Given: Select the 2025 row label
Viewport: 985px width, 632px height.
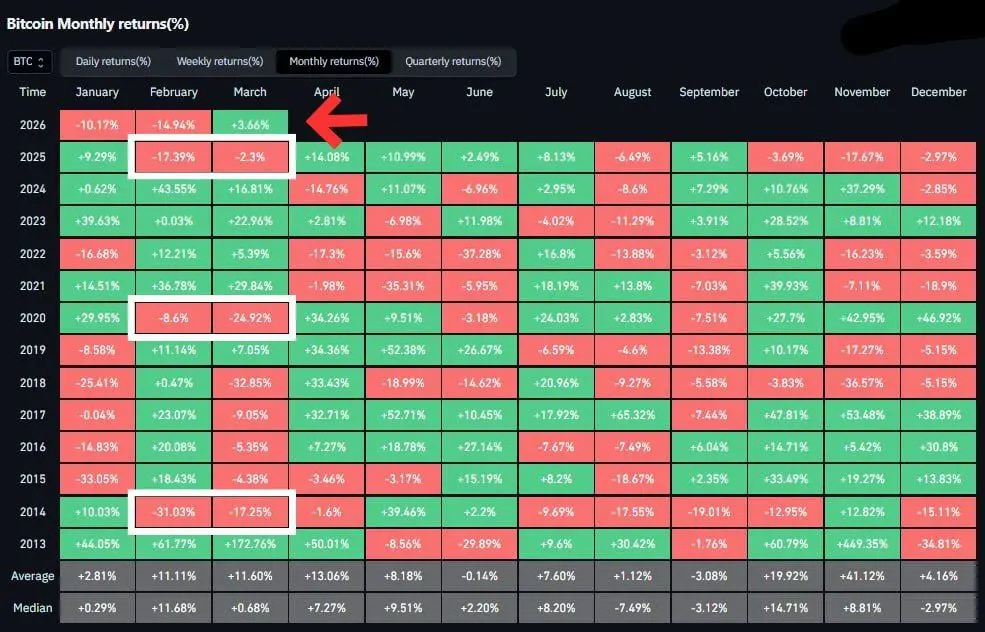Looking at the screenshot, I should pyautogui.click(x=33, y=156).
